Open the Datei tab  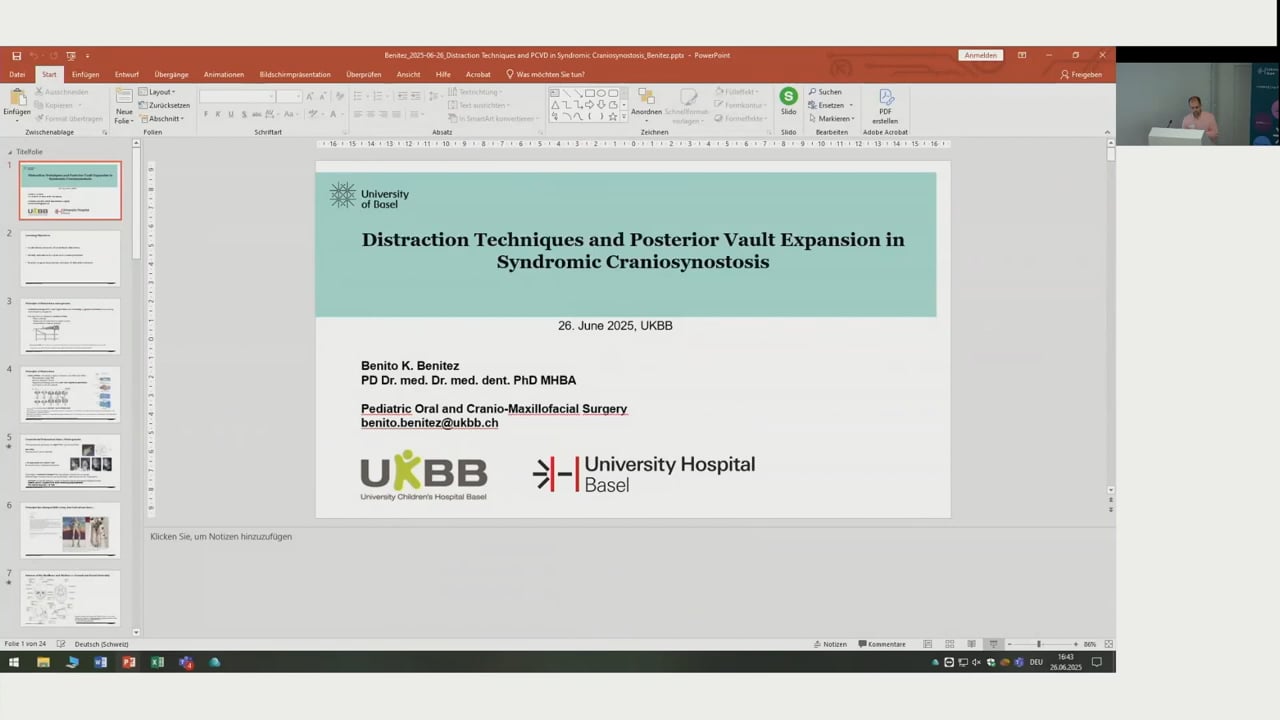(x=17, y=74)
